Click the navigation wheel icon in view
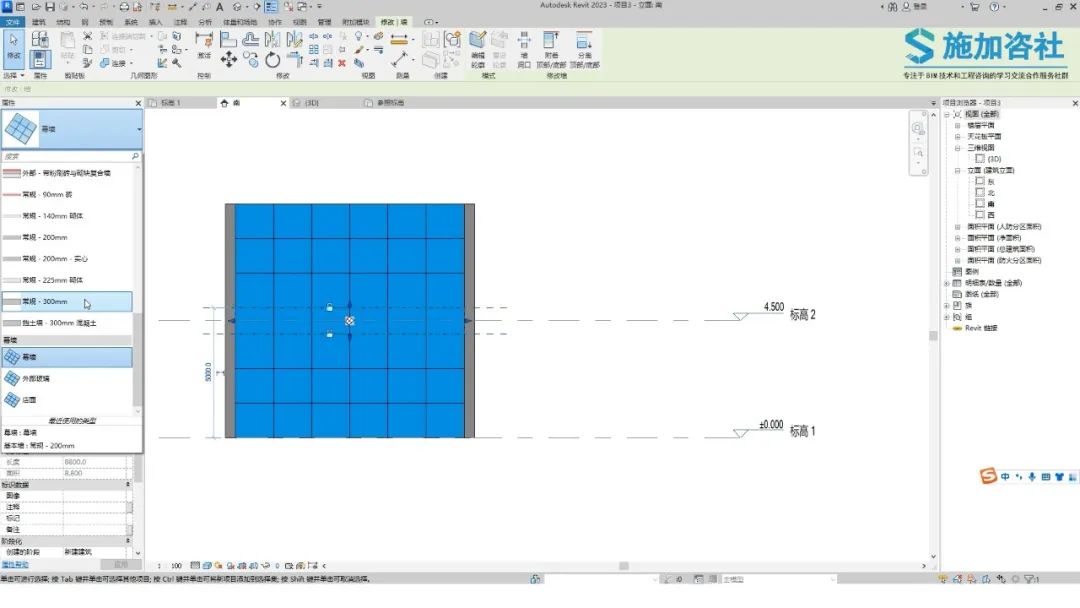This screenshot has height=608, width=1080. (918, 129)
